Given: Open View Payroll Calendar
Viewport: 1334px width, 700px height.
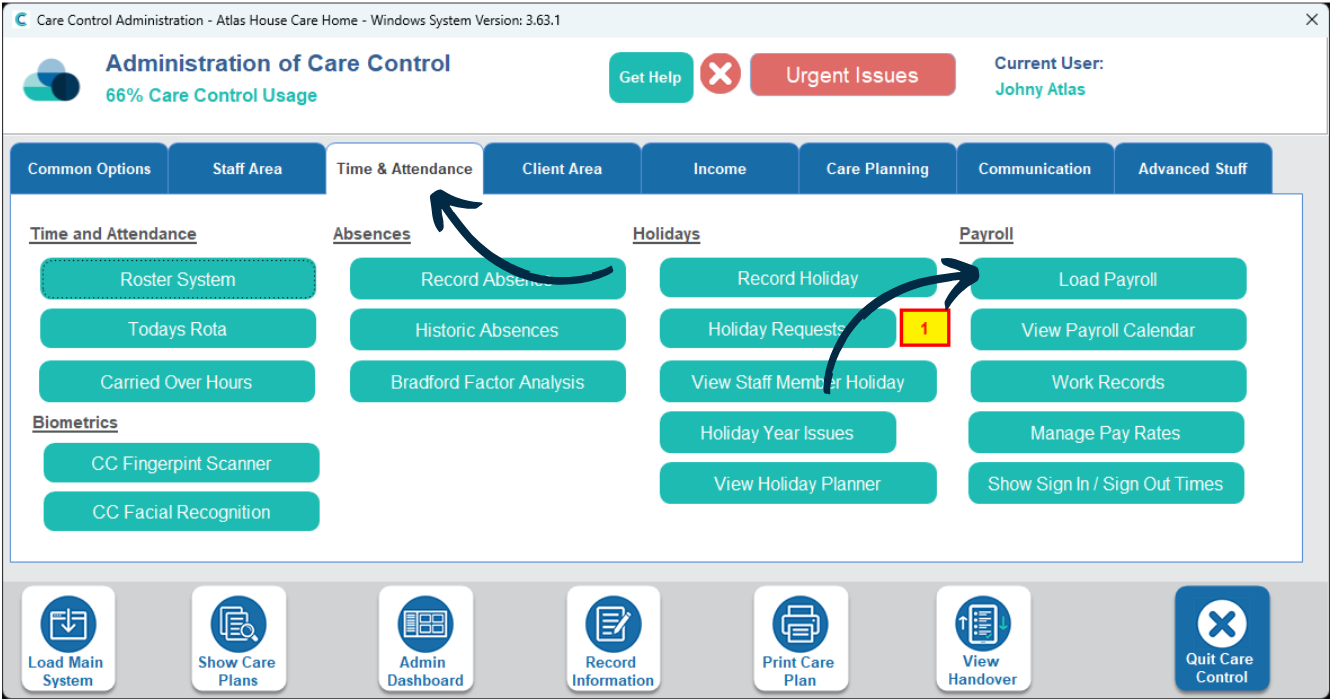Looking at the screenshot, I should pyautogui.click(x=1108, y=330).
